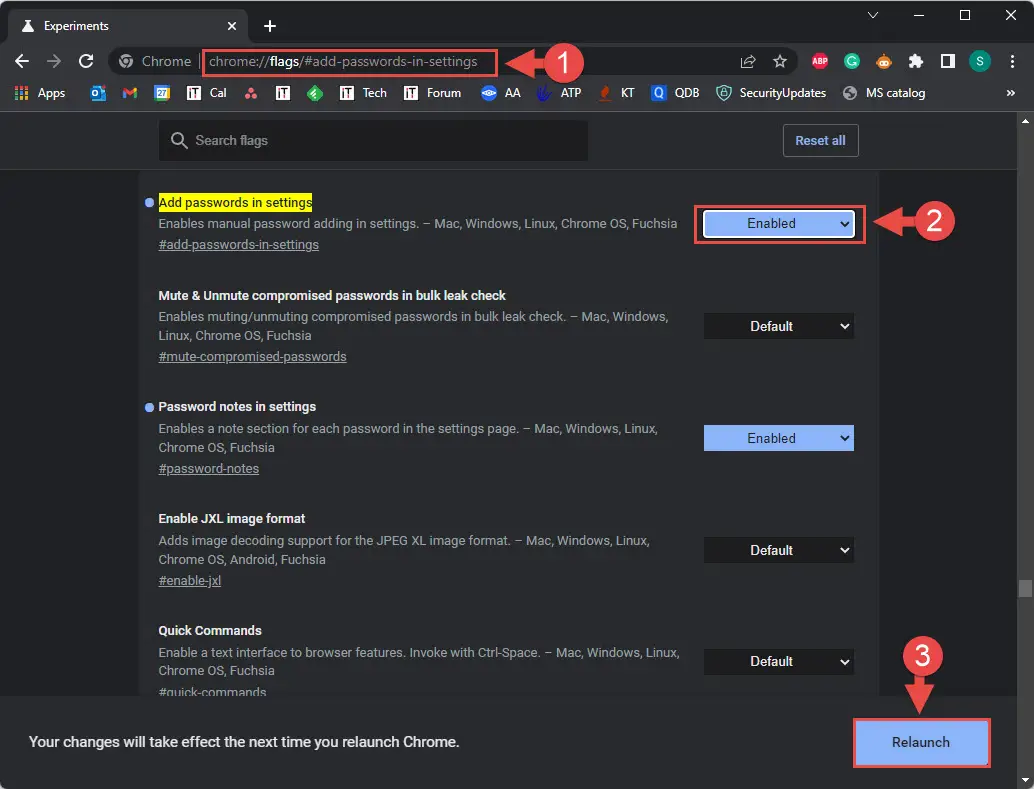Open the Add passwords in settings dropdown
The image size is (1034, 789).
[779, 224]
